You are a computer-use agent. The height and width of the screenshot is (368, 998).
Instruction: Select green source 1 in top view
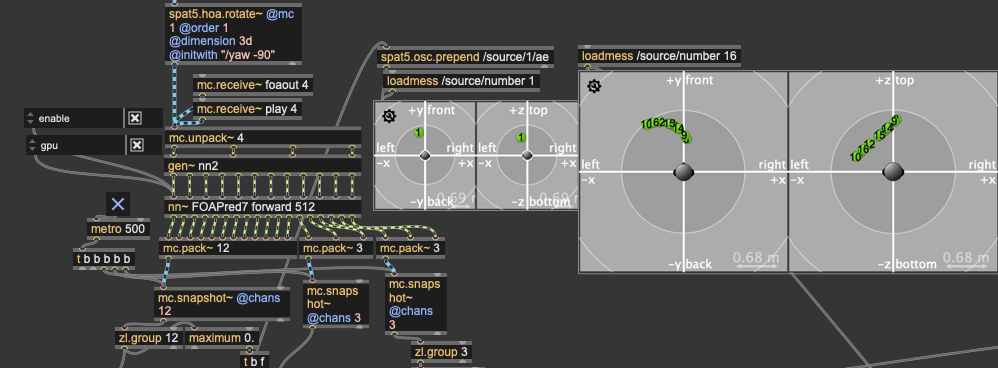[521, 138]
